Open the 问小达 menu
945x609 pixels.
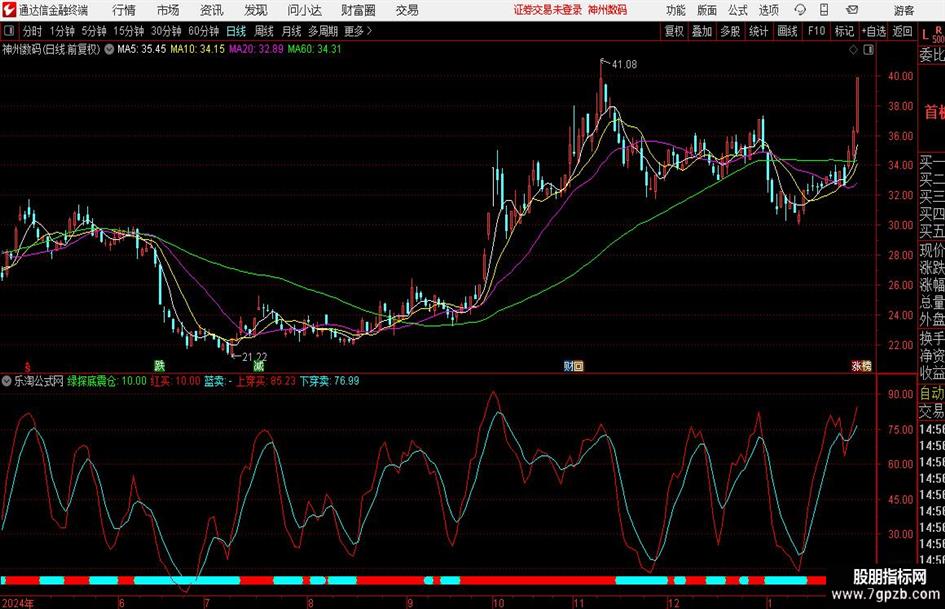[x=304, y=10]
